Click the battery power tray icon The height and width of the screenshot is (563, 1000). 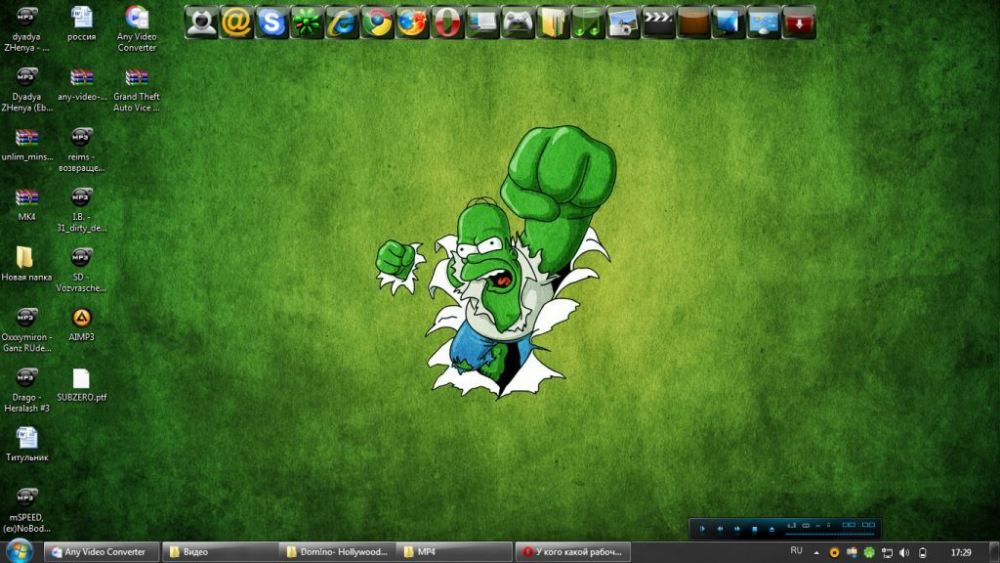coord(922,552)
